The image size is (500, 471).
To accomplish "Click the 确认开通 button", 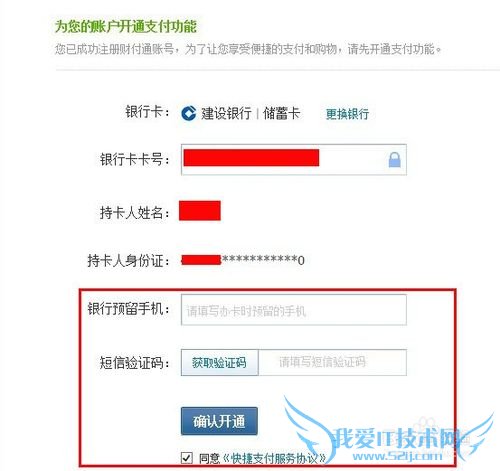I will tap(219, 421).
